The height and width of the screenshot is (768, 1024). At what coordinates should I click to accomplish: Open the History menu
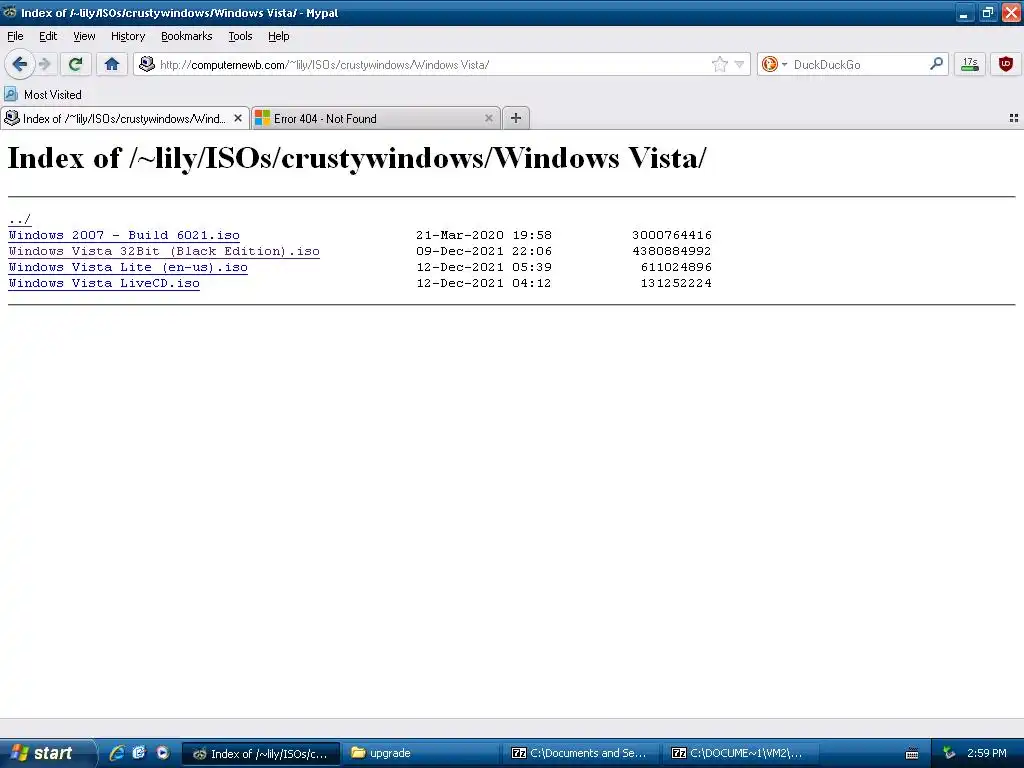point(127,37)
